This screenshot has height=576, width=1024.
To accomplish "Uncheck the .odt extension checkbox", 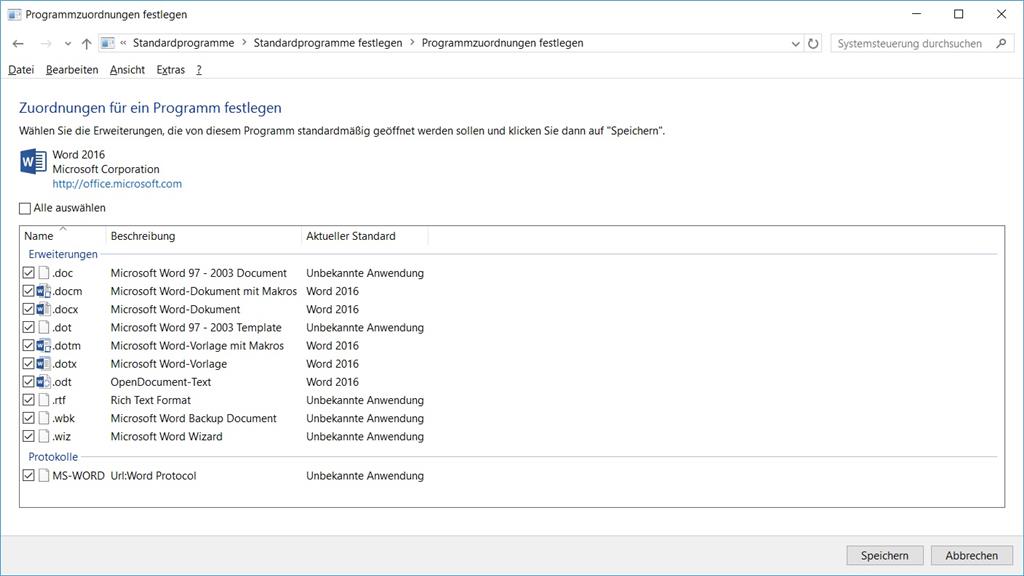I will tap(28, 382).
